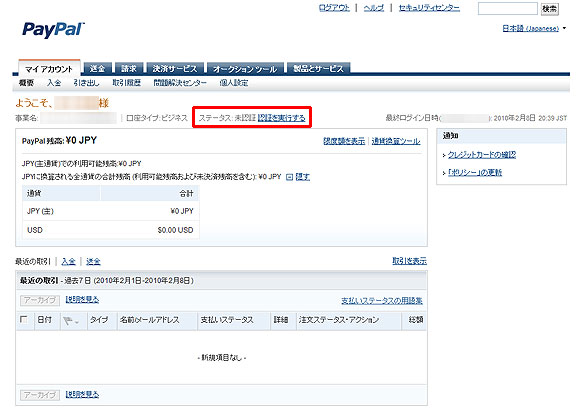Click the lower 説明を見る link
This screenshot has width=580, height=413.
[x=82, y=394]
